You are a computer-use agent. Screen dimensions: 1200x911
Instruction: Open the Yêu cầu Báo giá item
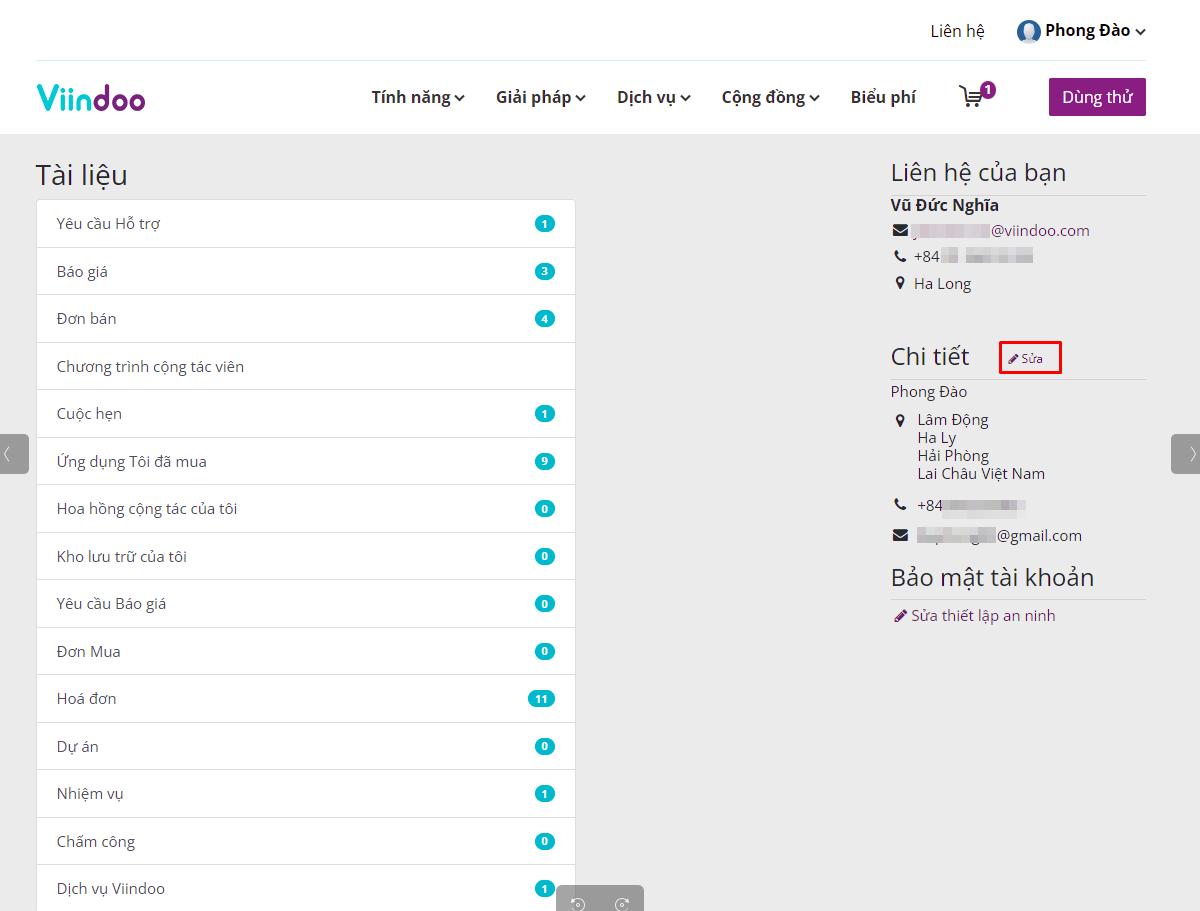pyautogui.click(x=306, y=604)
